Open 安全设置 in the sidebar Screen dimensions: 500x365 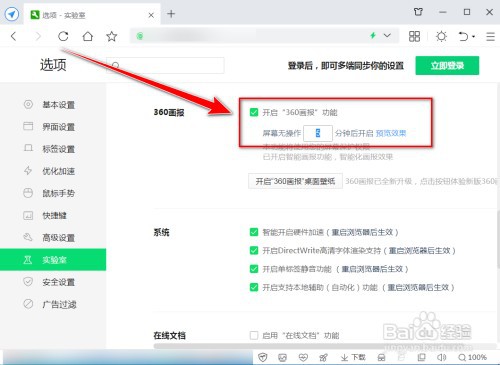pos(53,282)
